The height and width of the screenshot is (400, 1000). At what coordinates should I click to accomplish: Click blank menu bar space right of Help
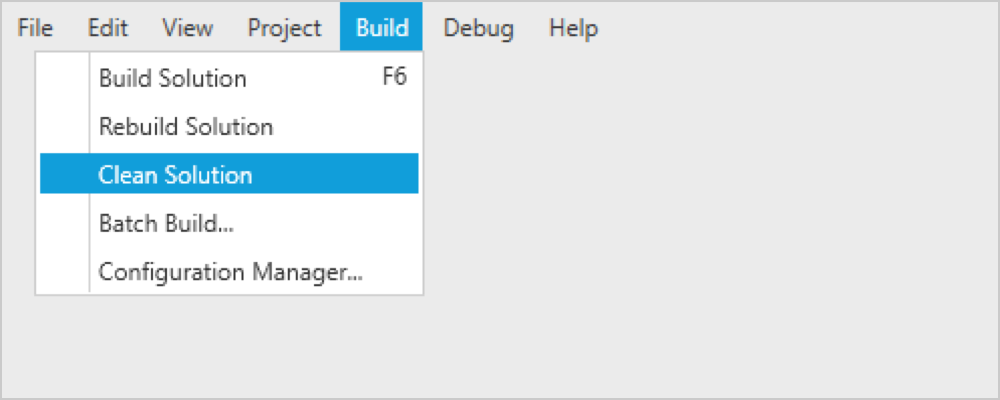[800, 28]
